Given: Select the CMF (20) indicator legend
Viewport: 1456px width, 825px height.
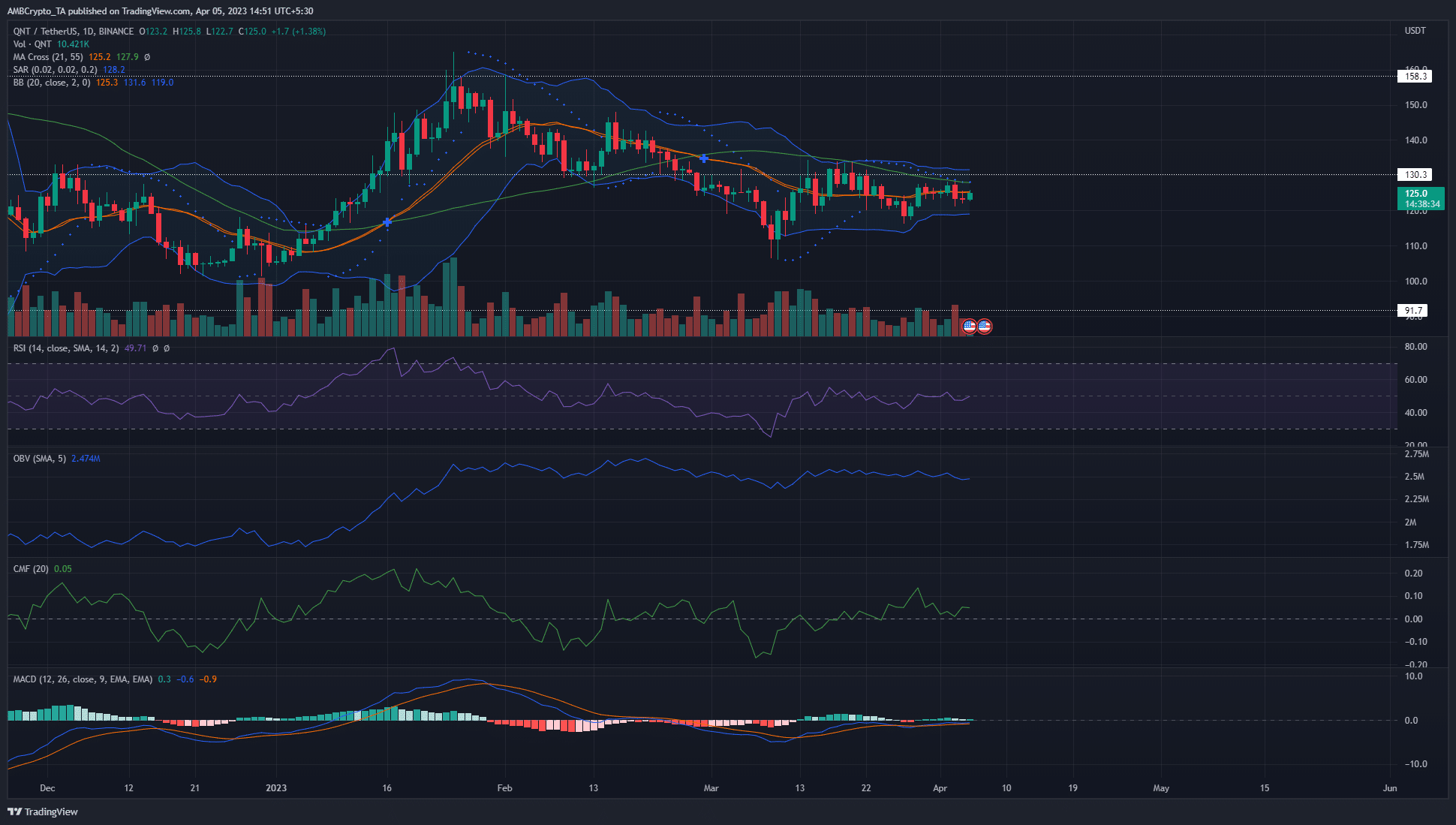Looking at the screenshot, I should [x=31, y=568].
